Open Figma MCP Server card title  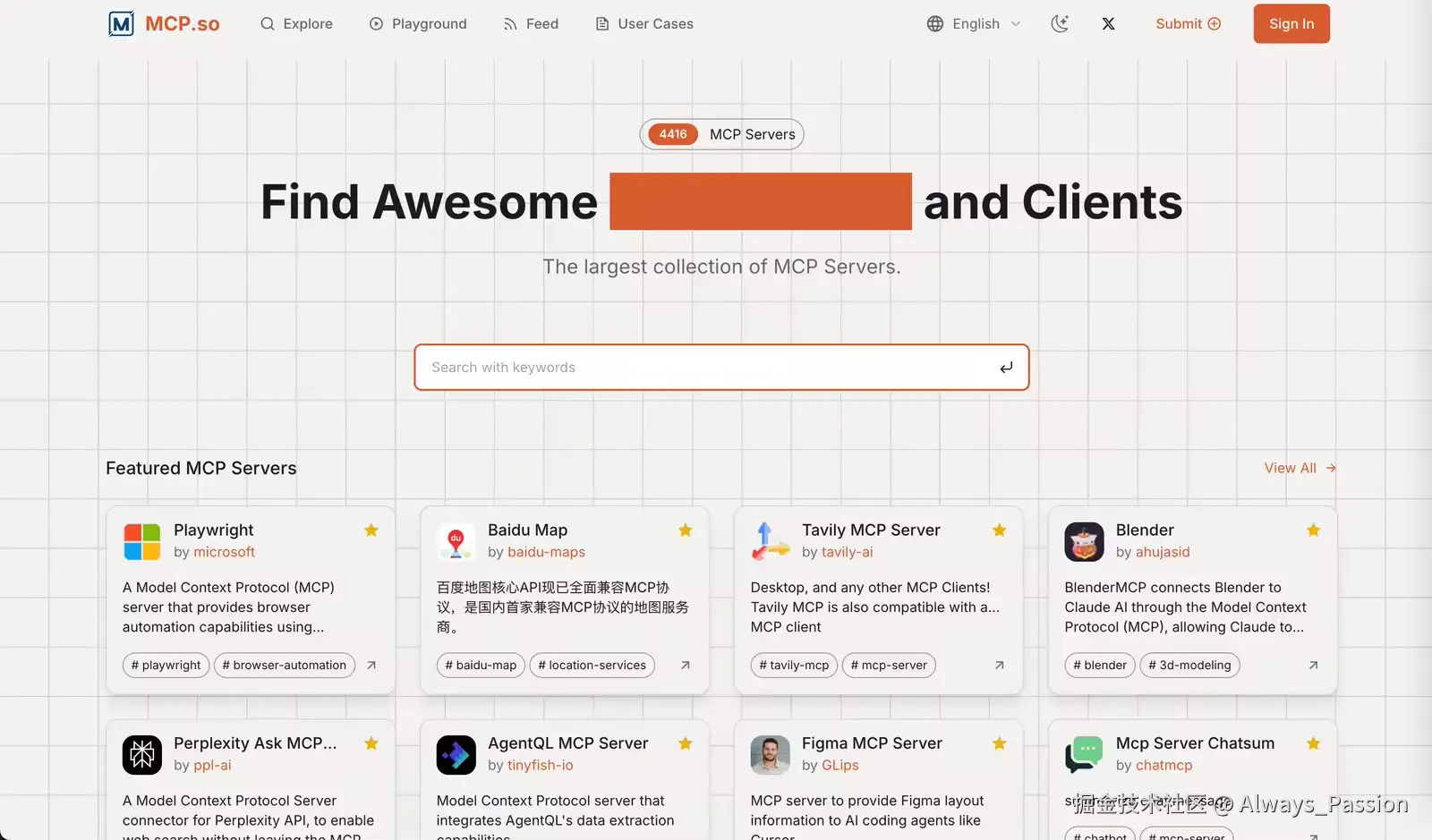pyautogui.click(x=872, y=743)
